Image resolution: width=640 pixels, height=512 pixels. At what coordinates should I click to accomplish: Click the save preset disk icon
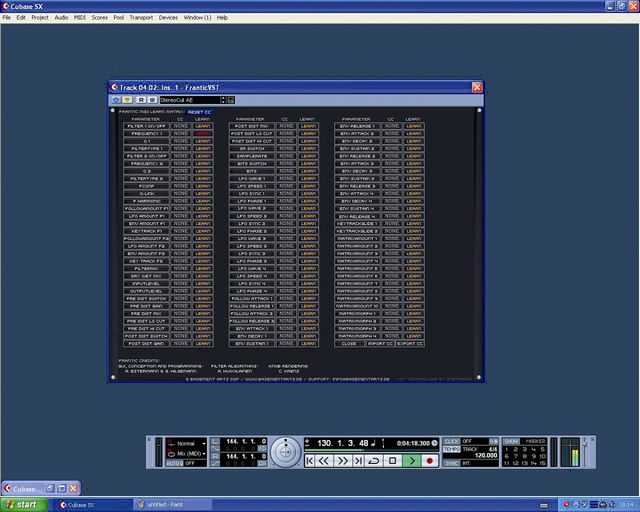(x=231, y=100)
